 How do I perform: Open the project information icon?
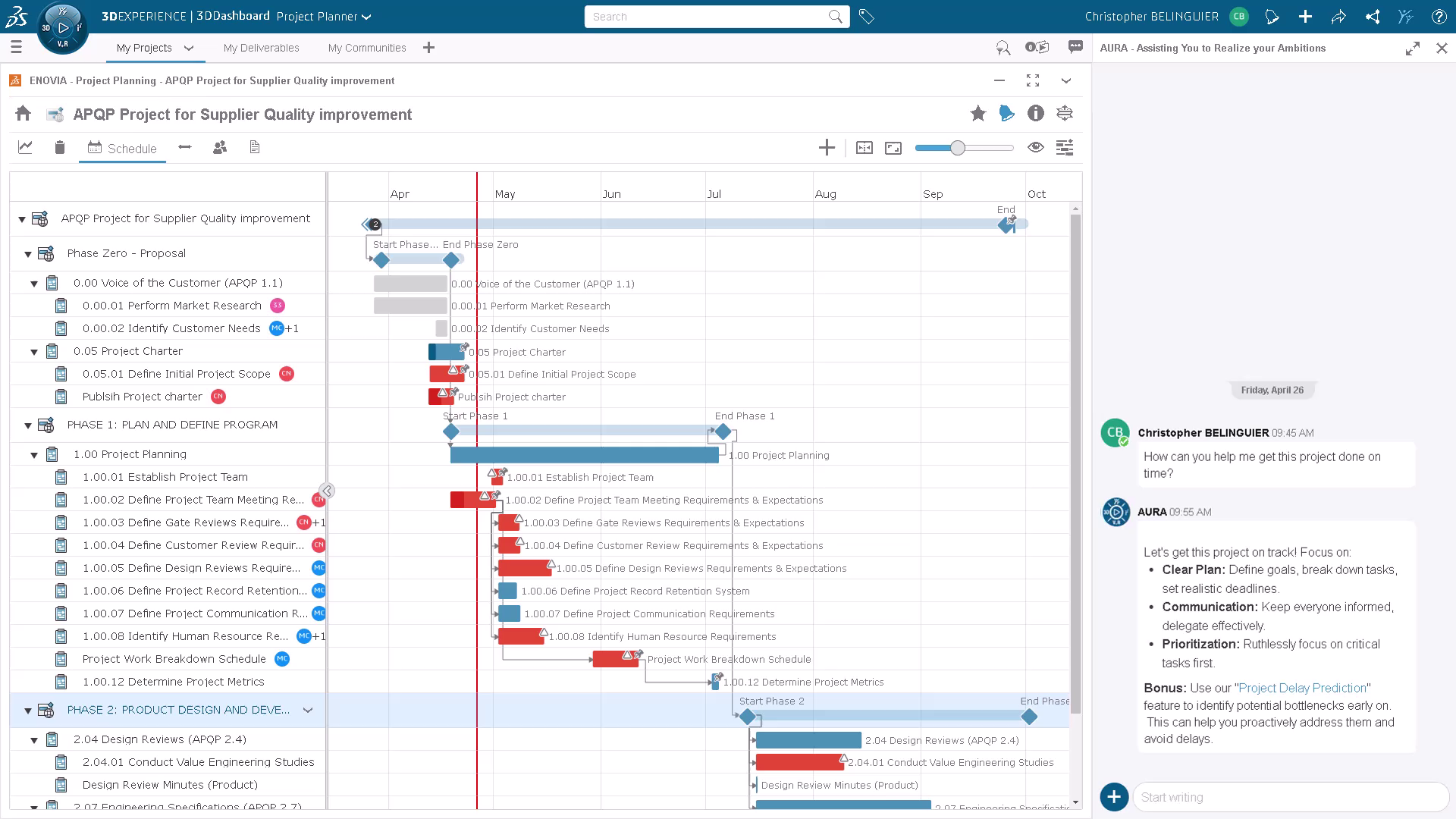[1035, 114]
